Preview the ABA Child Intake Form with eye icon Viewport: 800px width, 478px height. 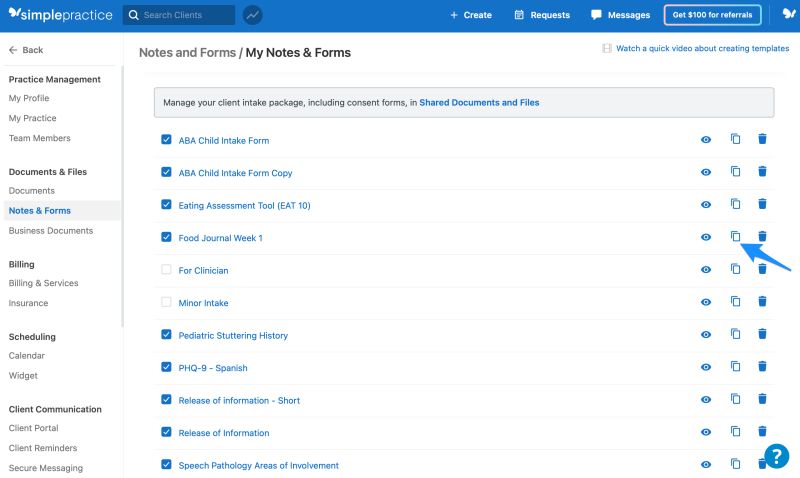point(706,139)
